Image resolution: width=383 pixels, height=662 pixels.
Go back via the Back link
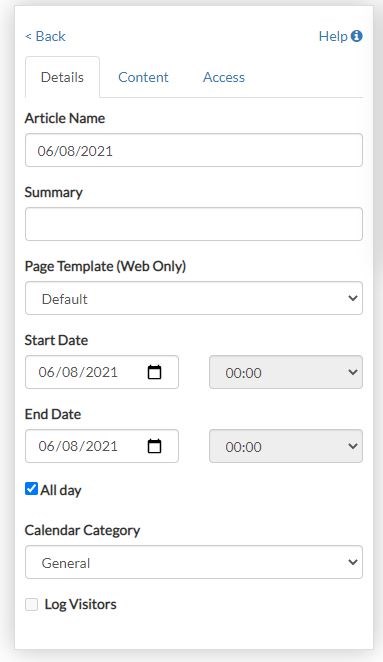pos(45,36)
